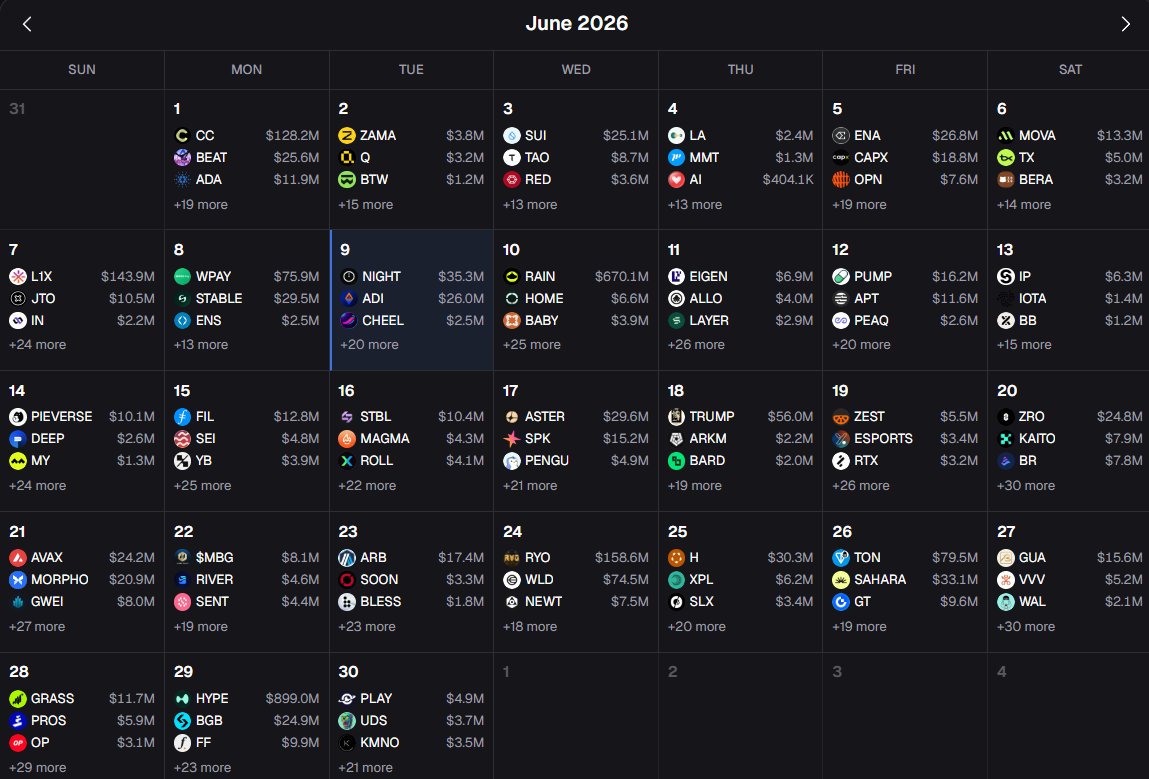Click the $404.1K AI unlock value
1149x779 pixels.
788,180
